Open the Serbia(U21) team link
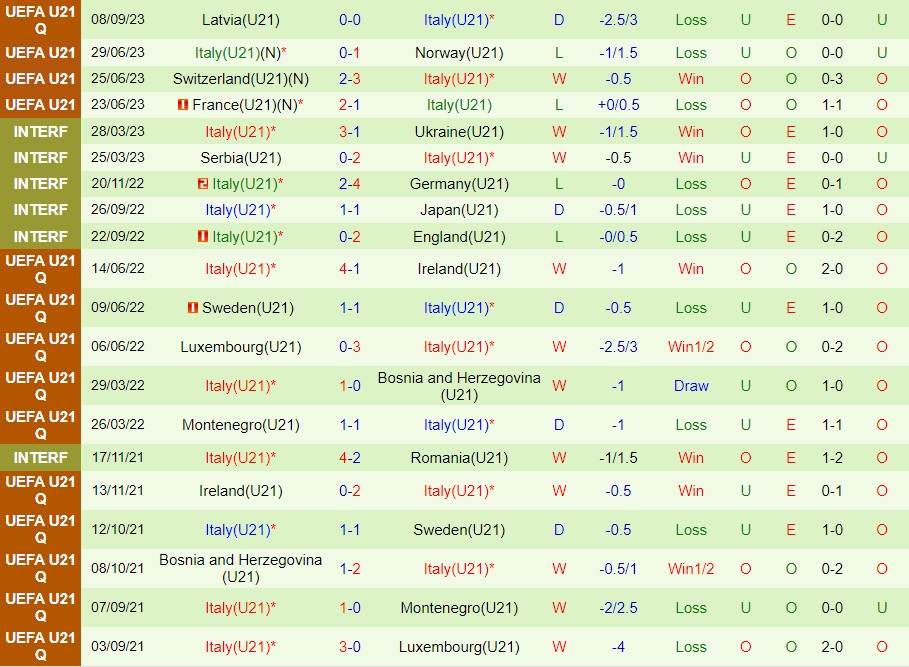The image size is (909, 667). [x=241, y=158]
